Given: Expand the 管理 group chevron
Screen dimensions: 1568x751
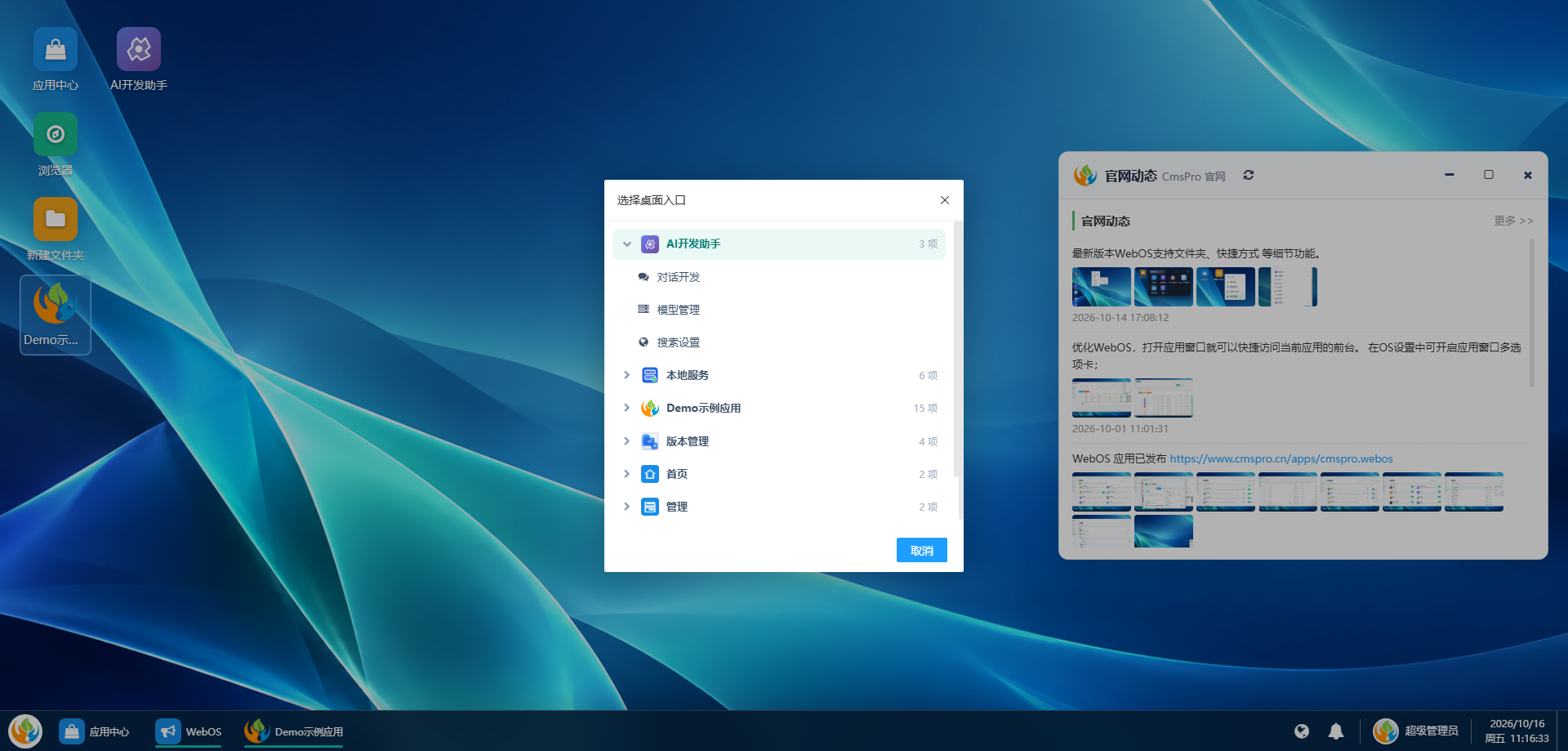Looking at the screenshot, I should [x=627, y=507].
